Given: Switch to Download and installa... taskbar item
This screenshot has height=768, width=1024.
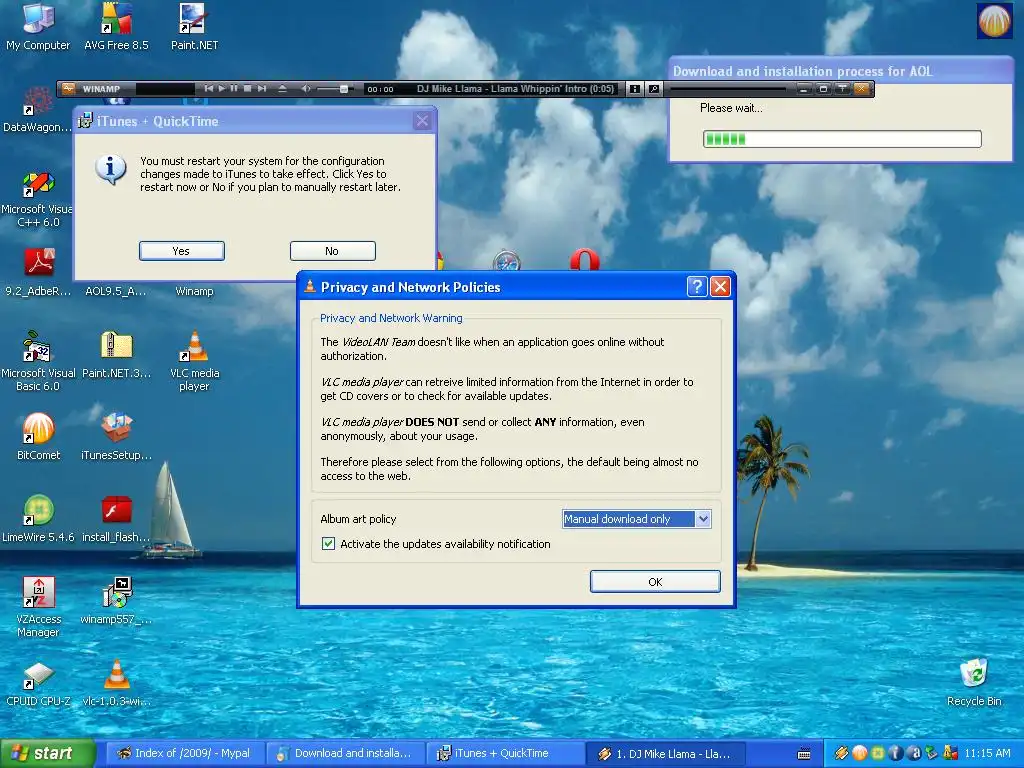Looking at the screenshot, I should [345, 753].
